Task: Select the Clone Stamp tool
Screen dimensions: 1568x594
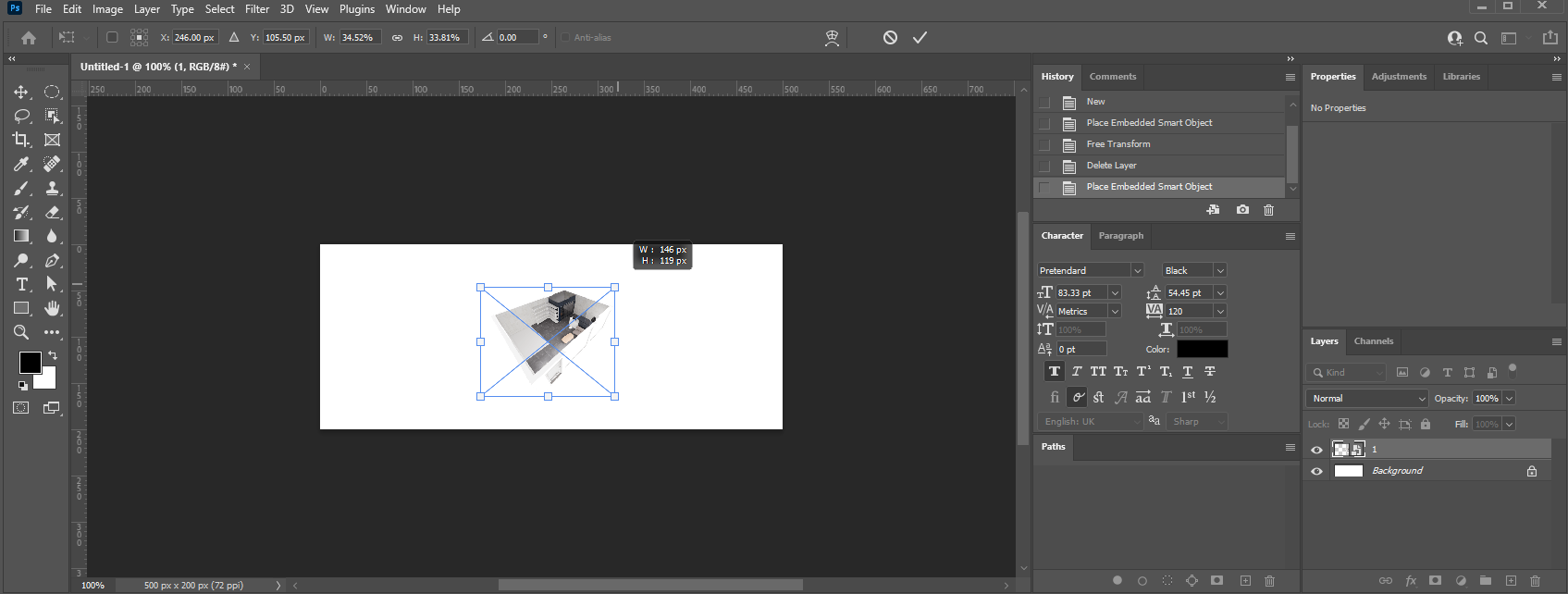Action: coord(53,188)
